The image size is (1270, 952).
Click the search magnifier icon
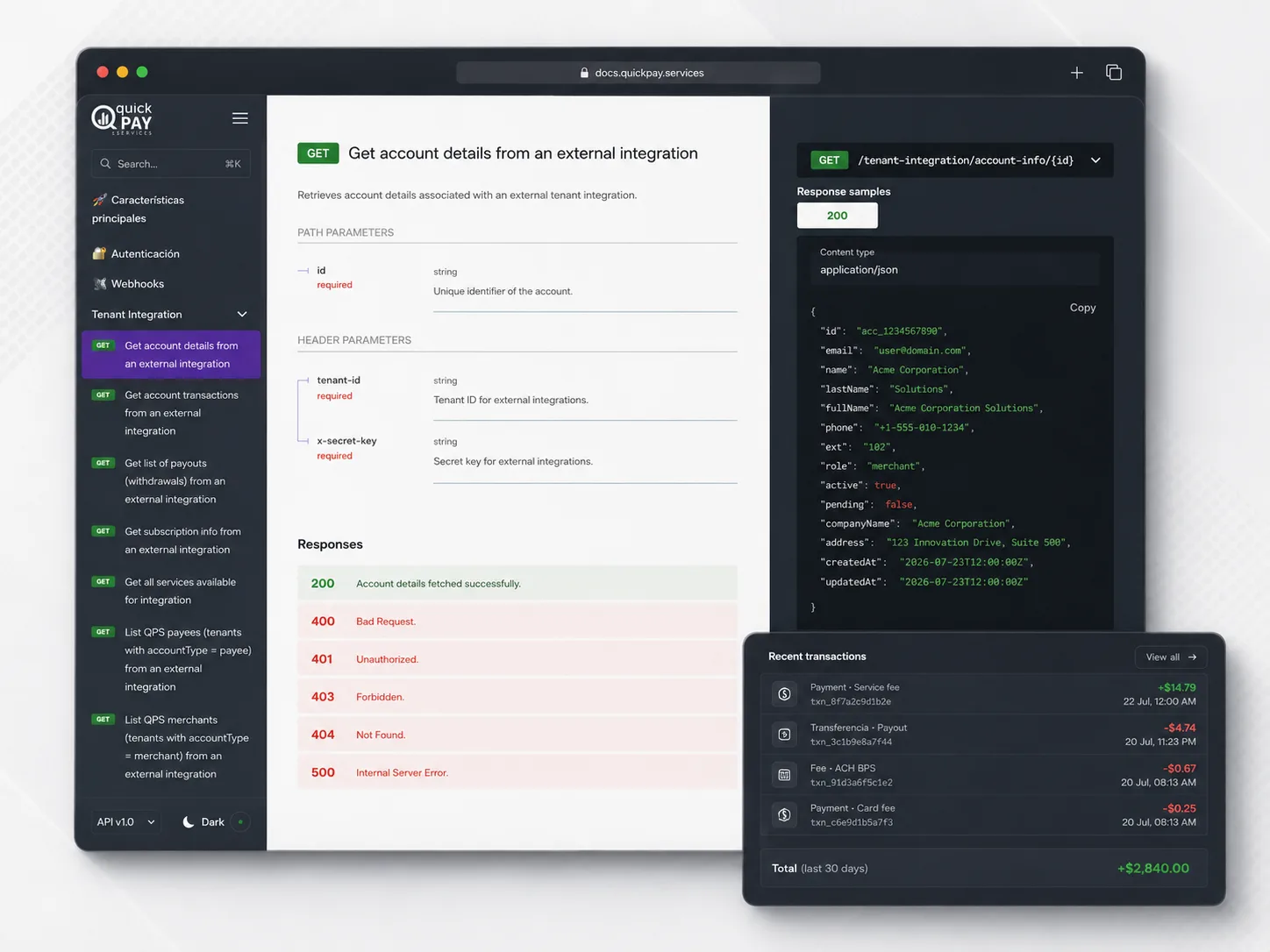pos(105,164)
